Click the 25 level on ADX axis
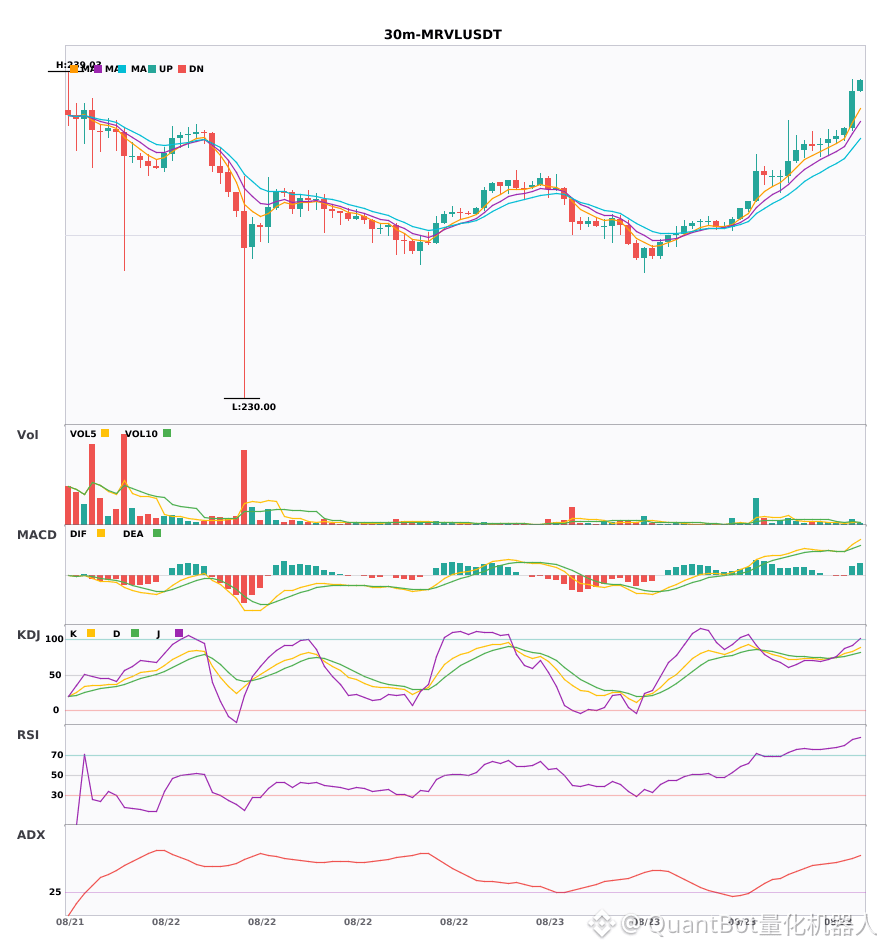The width and height of the screenshot is (885, 950). [55, 892]
